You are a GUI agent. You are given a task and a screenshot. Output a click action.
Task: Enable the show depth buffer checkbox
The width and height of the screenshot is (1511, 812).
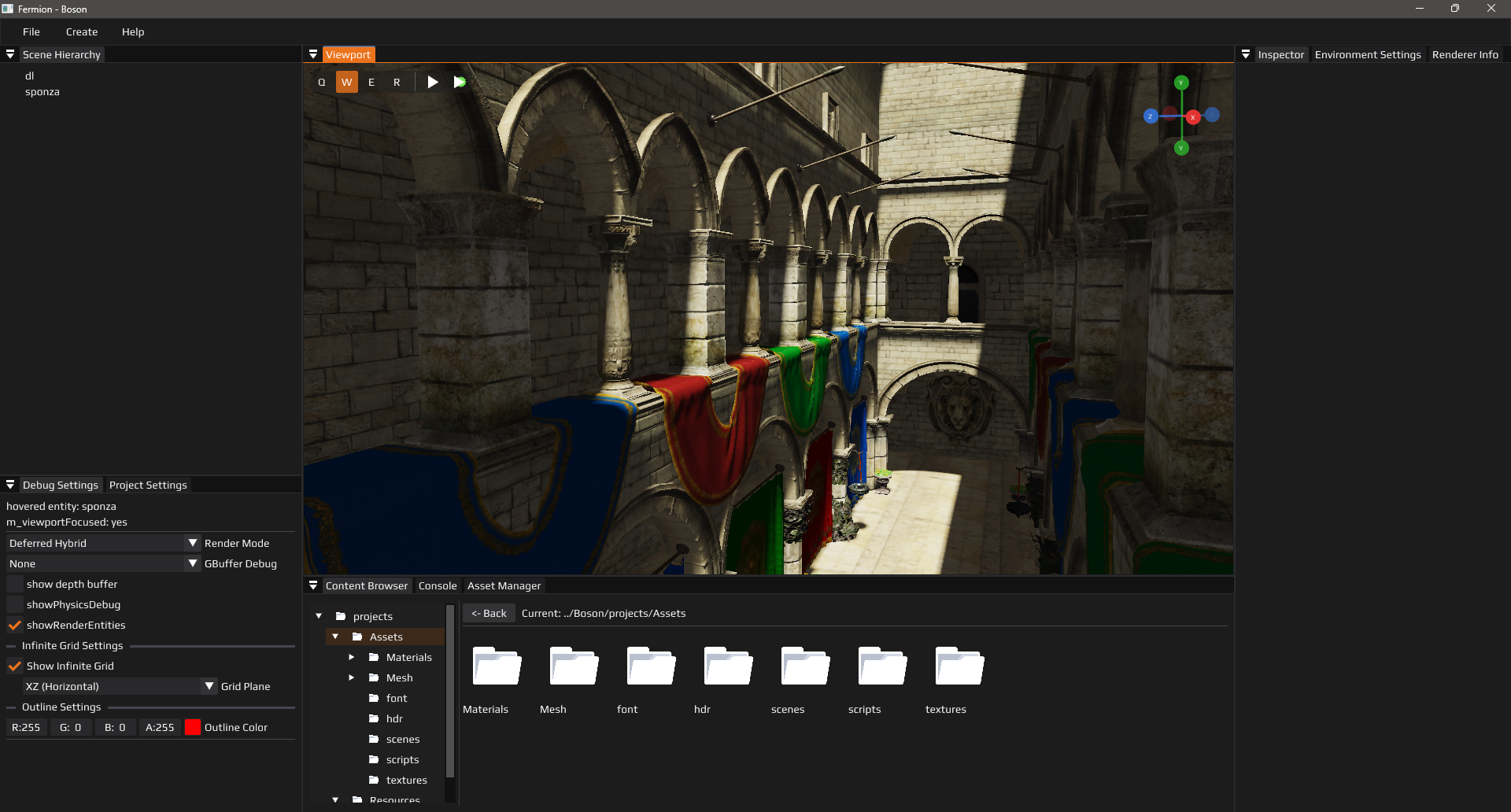click(x=15, y=584)
